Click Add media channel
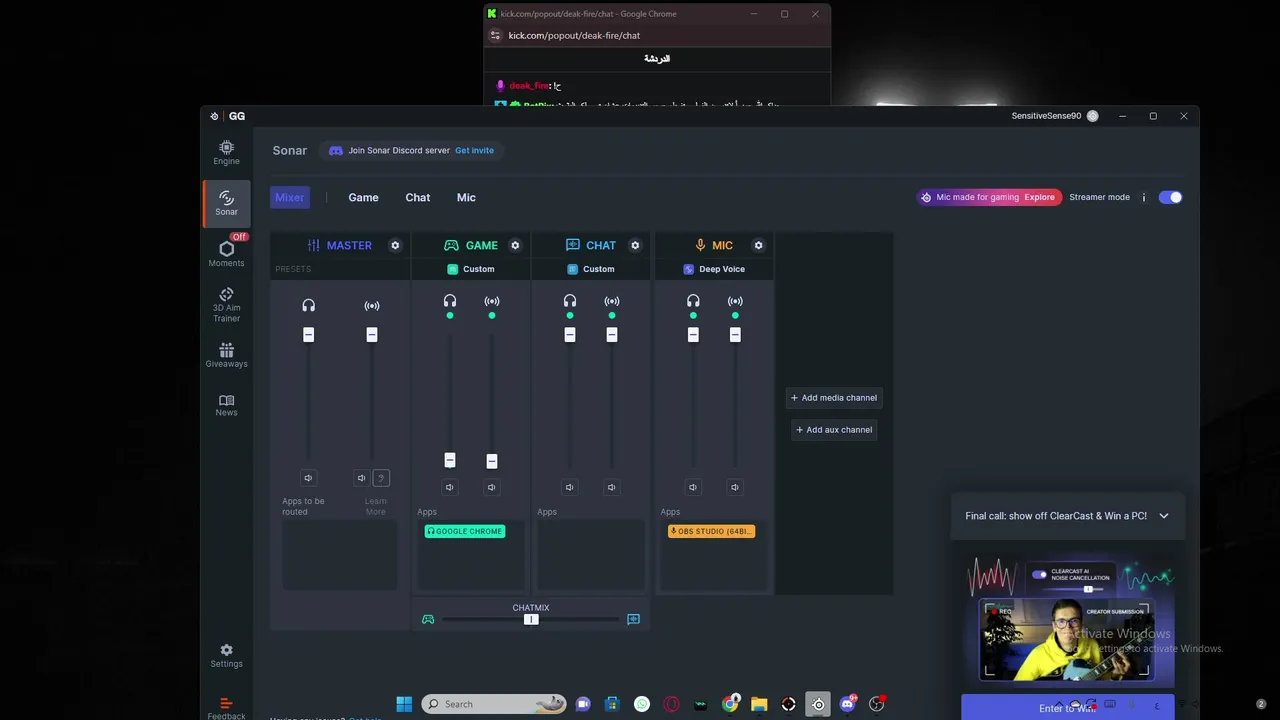Image resolution: width=1280 pixels, height=720 pixels. pyautogui.click(x=834, y=398)
